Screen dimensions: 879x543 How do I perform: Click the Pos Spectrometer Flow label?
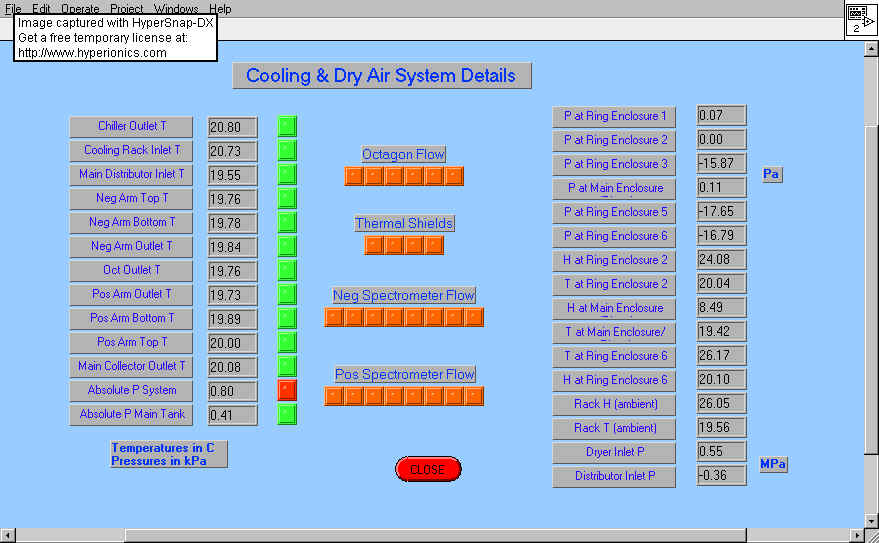point(405,374)
